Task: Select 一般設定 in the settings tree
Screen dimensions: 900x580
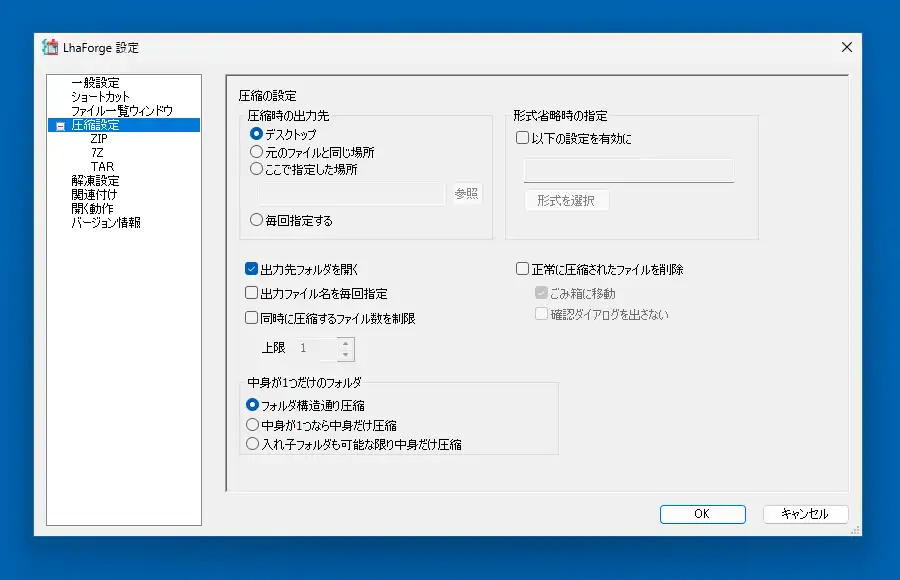Action: pos(95,83)
